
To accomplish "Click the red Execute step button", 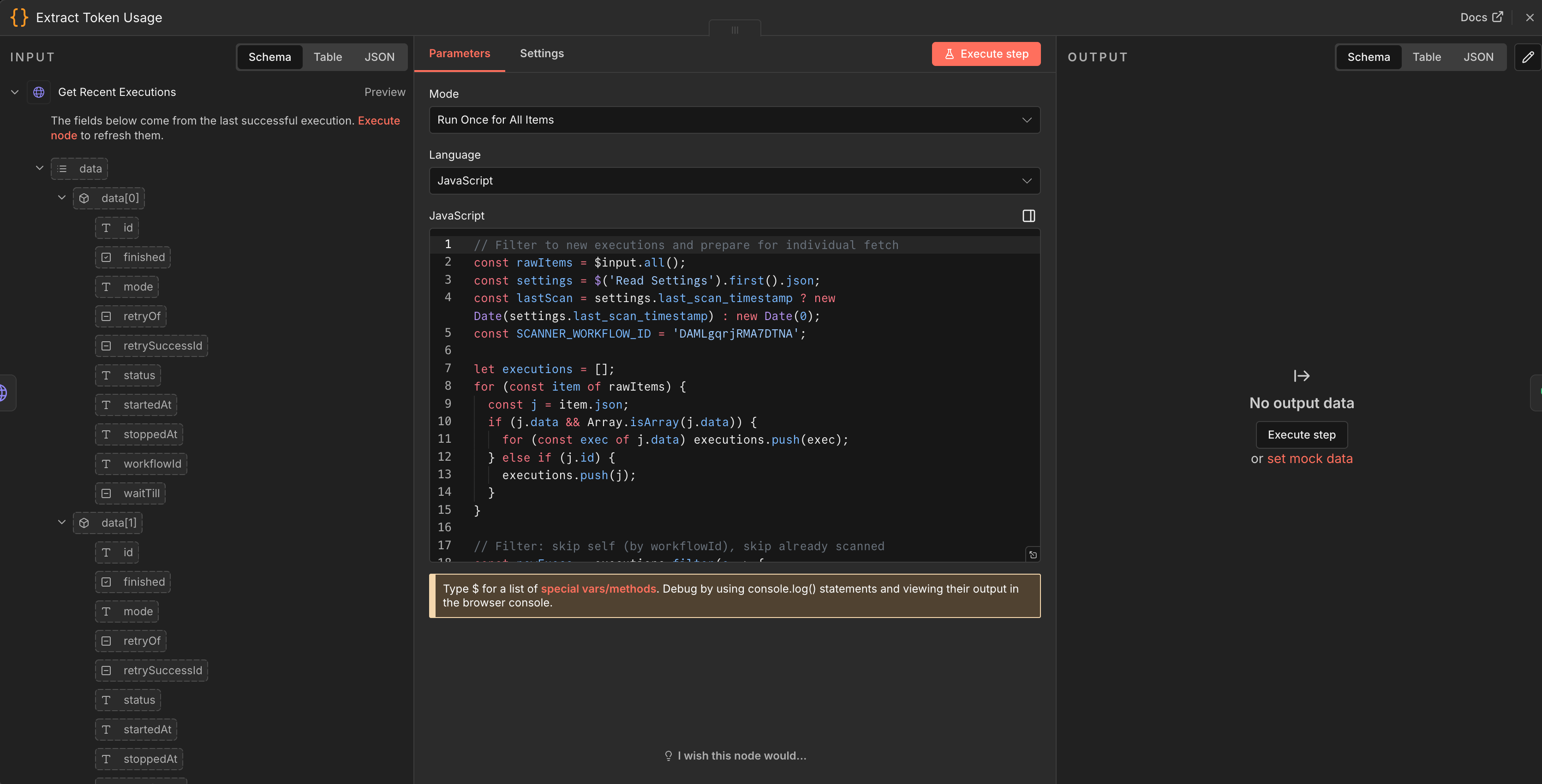I will [986, 54].
